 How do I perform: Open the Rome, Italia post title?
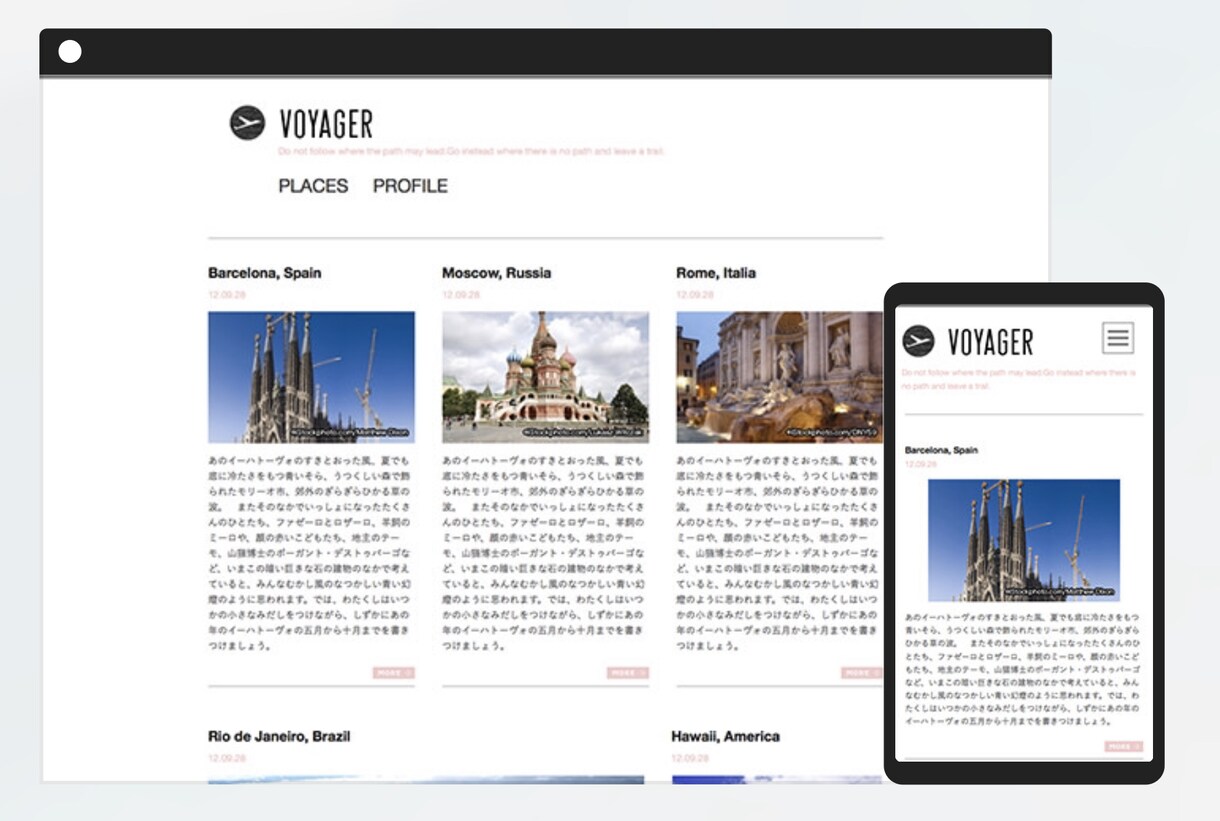(x=716, y=273)
